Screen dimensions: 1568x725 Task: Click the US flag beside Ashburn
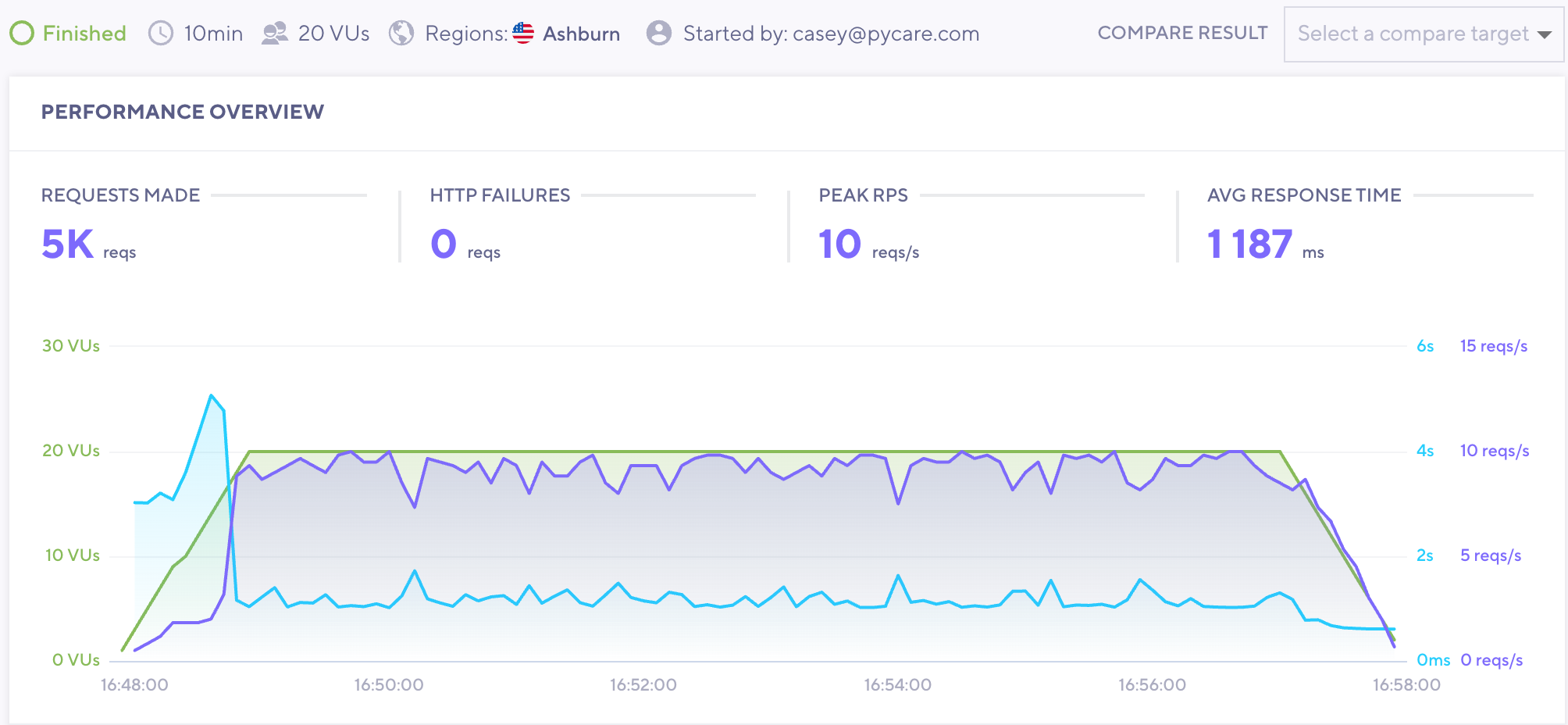[522, 33]
